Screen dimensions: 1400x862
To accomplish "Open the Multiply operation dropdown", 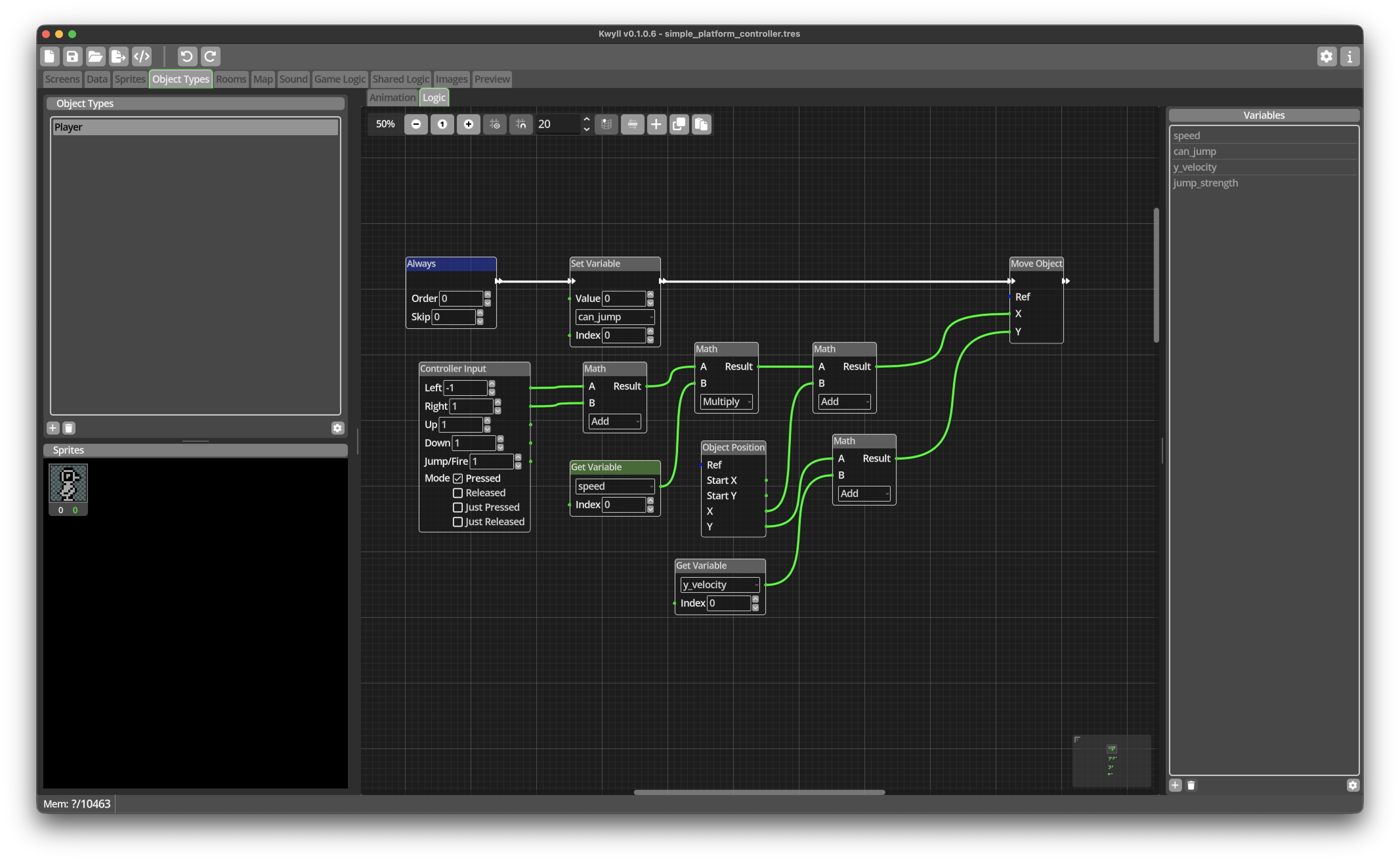I will click(726, 401).
